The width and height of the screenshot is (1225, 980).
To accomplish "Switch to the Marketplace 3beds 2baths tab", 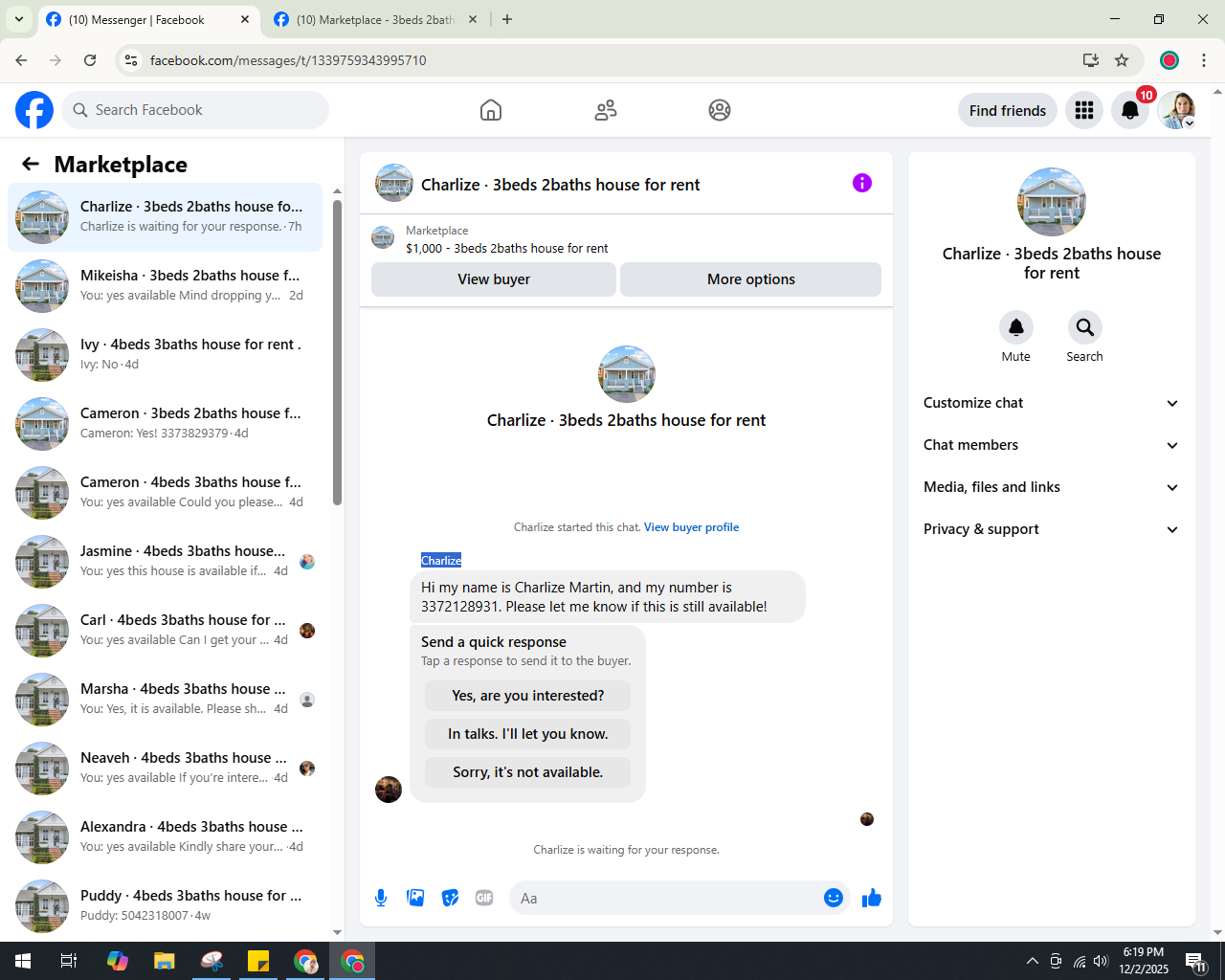I will coord(376,19).
